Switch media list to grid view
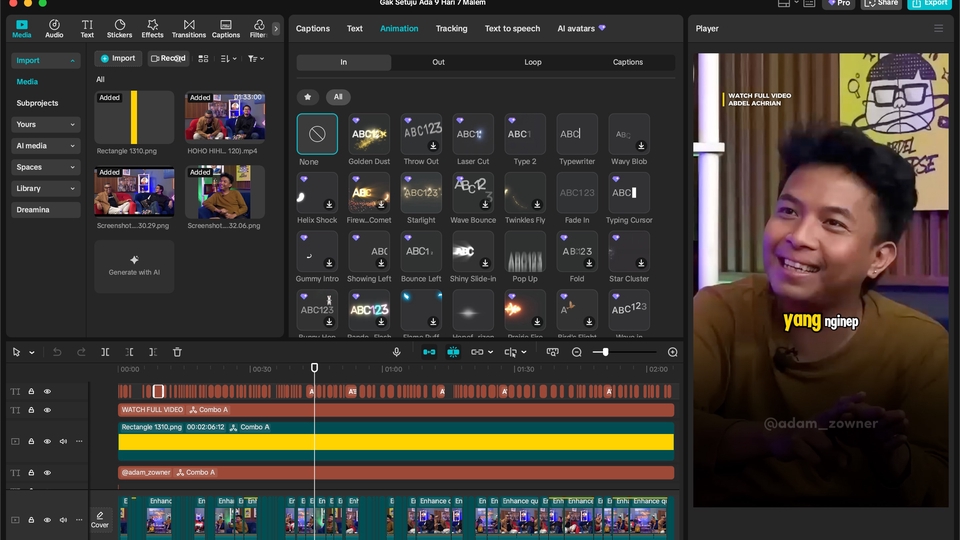960x540 pixels. coord(203,59)
